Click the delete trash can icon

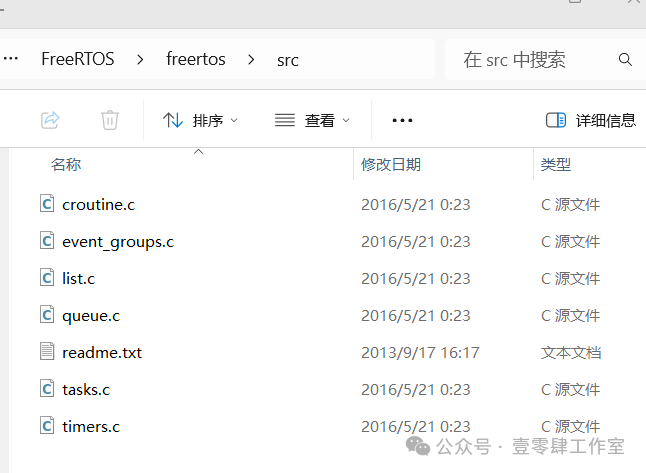click(110, 120)
